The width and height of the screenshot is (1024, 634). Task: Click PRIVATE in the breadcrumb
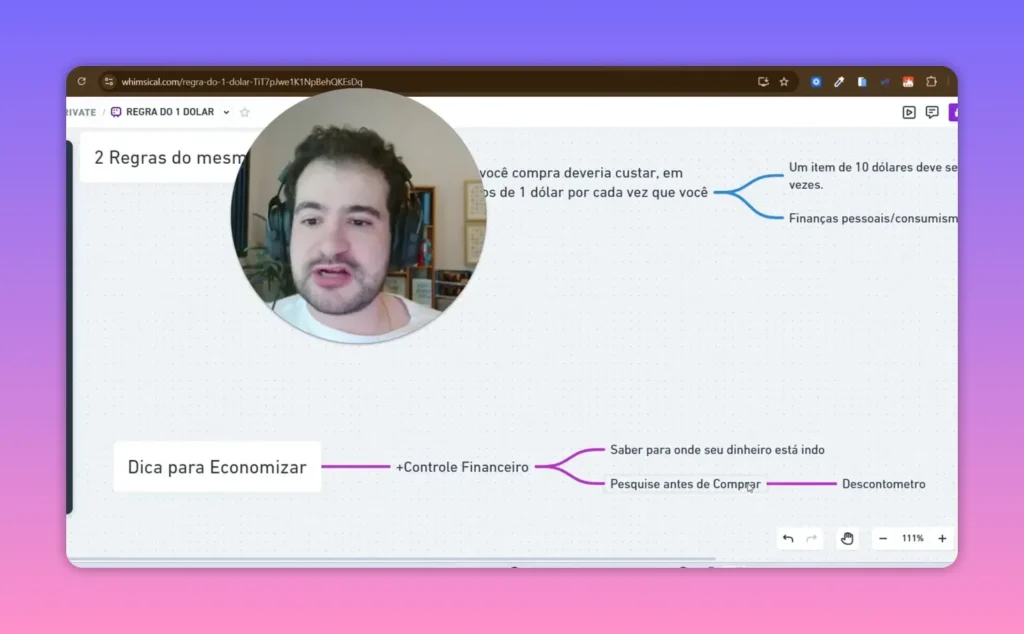pos(79,112)
